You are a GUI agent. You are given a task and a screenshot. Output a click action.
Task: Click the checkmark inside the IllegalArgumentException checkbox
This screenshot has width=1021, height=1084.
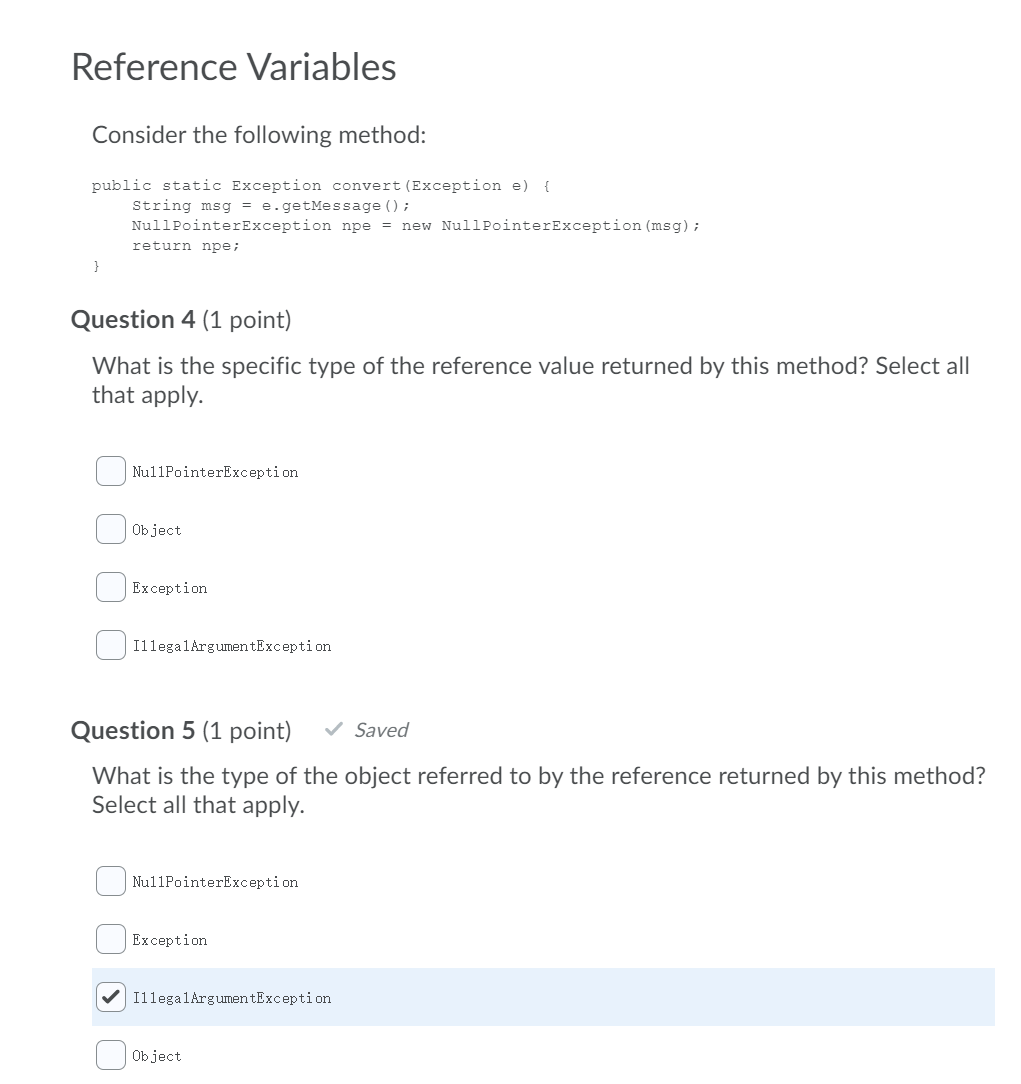[110, 996]
